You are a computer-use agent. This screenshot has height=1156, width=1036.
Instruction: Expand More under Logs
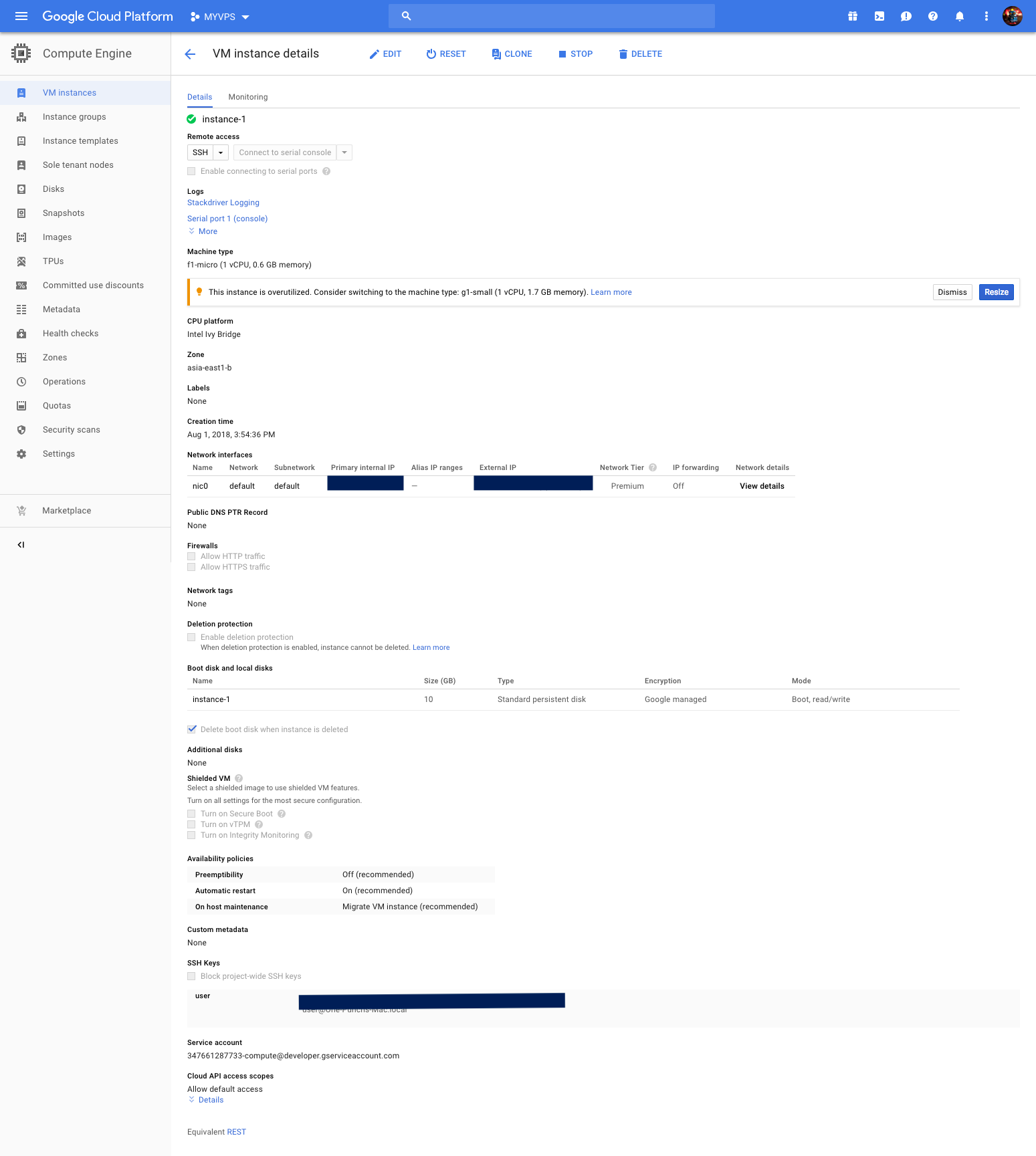[203, 231]
